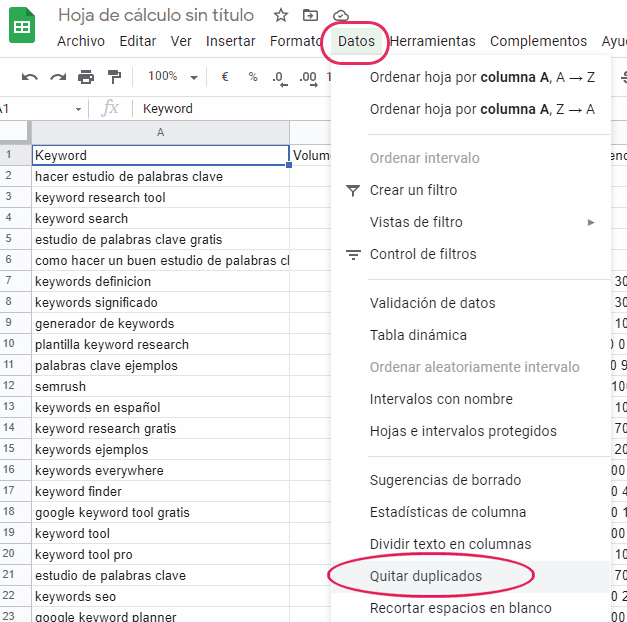Image resolution: width=627 pixels, height=622 pixels.
Task: Click cell 'semrush'
Action: tap(160, 386)
